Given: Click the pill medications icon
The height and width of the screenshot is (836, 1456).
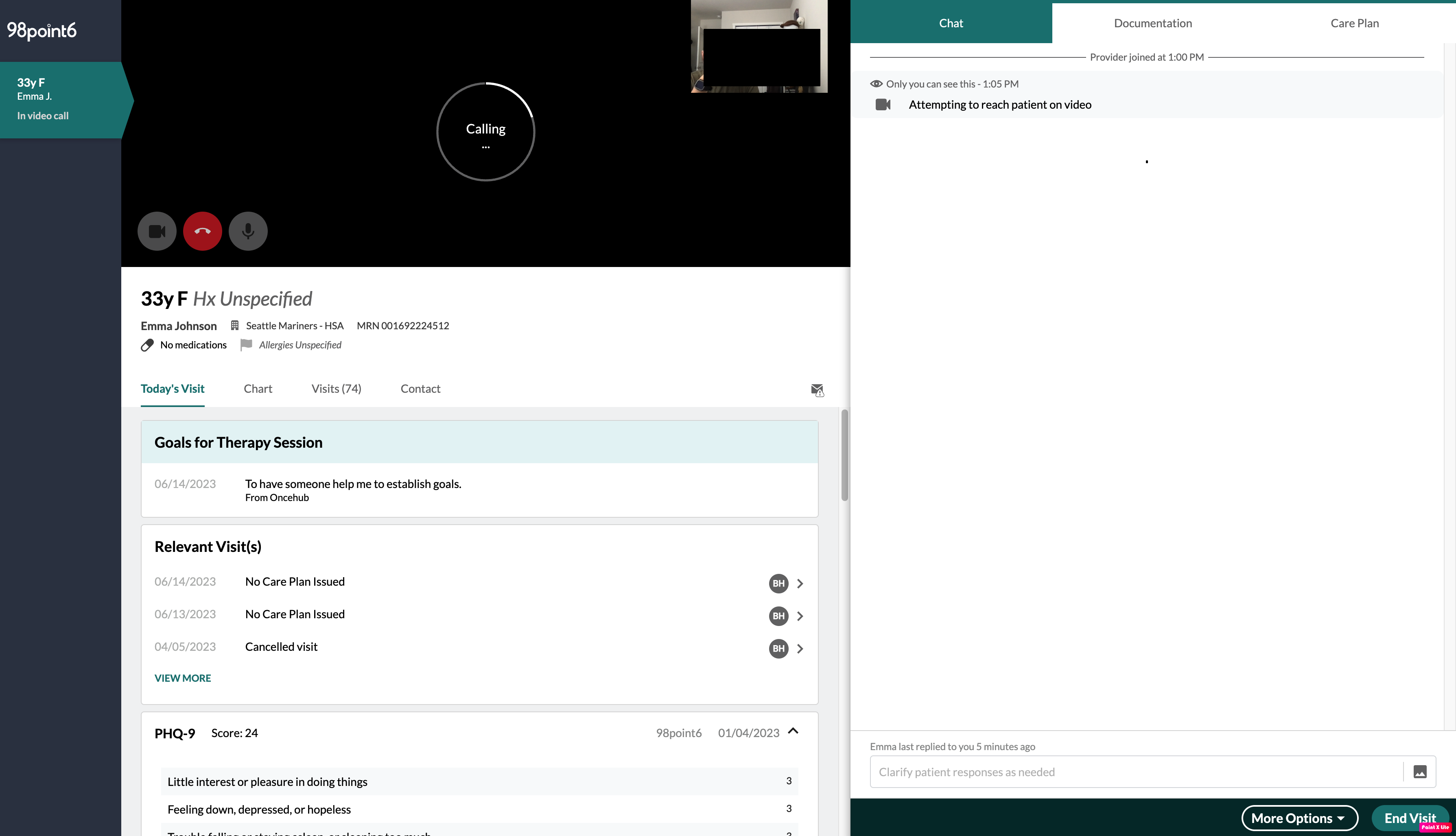Looking at the screenshot, I should pos(147,345).
